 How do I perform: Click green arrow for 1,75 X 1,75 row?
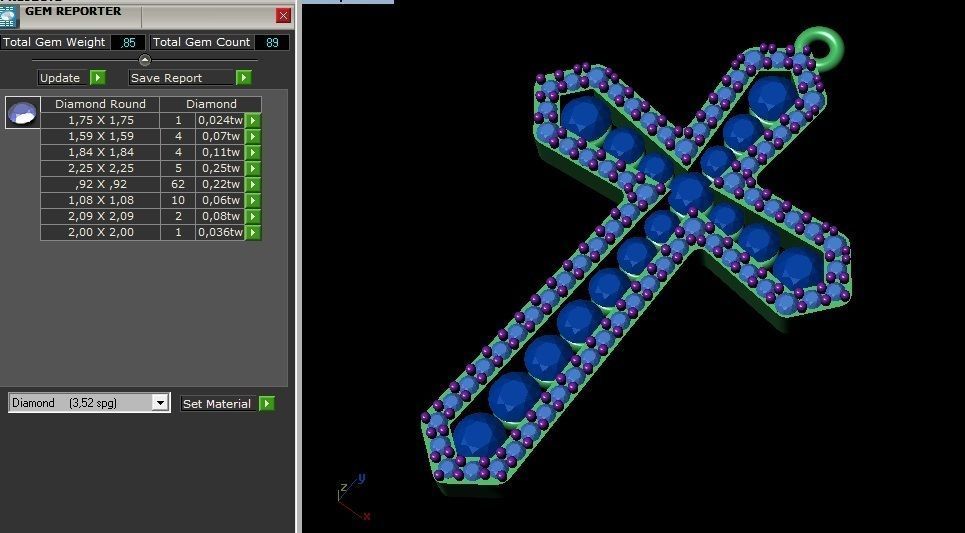click(x=253, y=120)
